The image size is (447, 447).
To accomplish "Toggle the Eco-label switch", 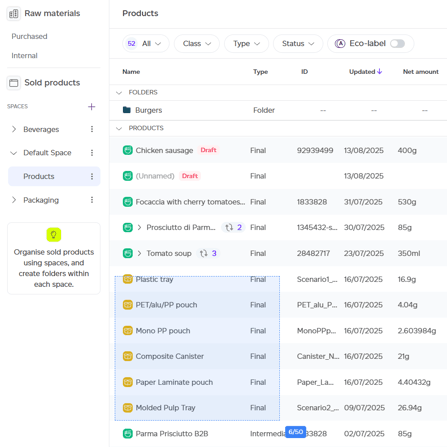I will click(x=398, y=44).
